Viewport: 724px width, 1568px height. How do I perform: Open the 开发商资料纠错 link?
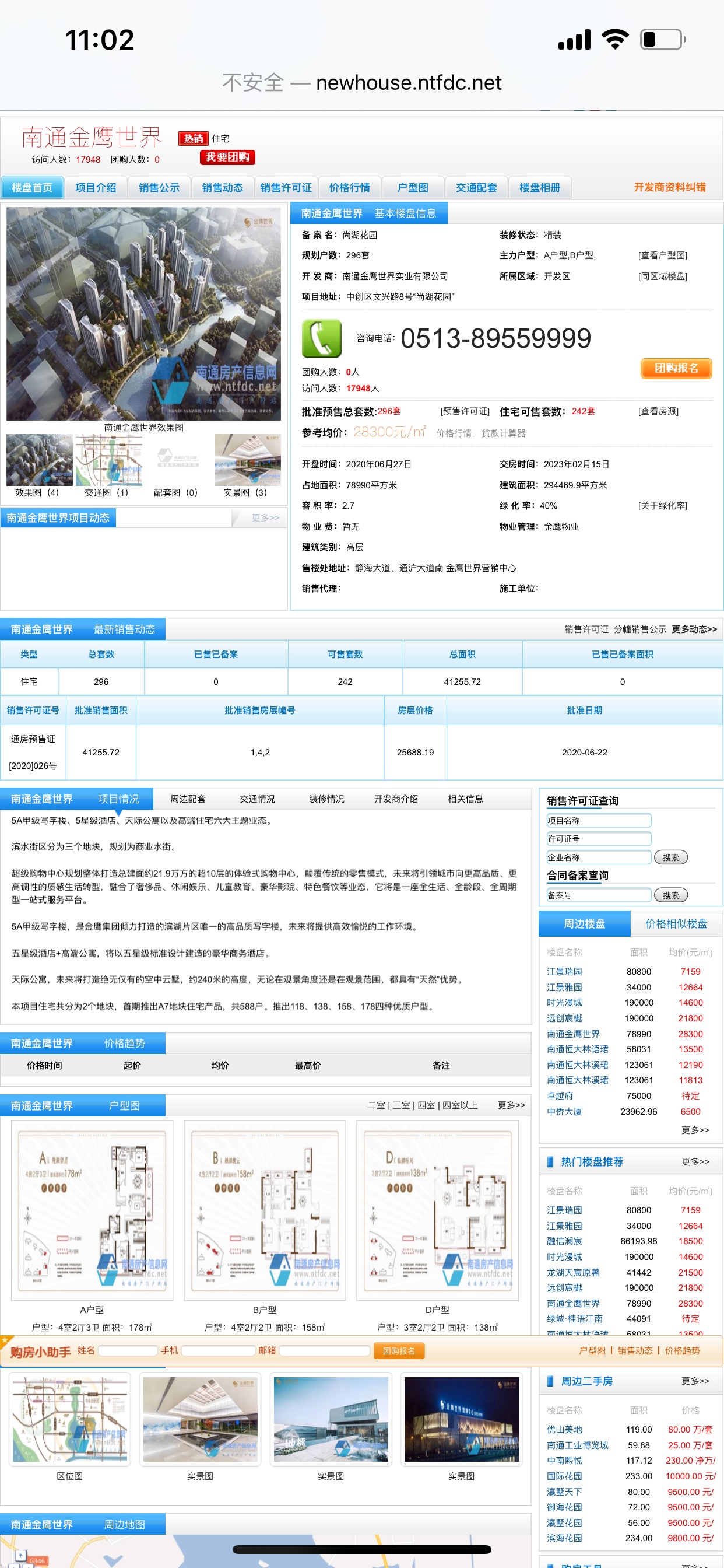[669, 187]
